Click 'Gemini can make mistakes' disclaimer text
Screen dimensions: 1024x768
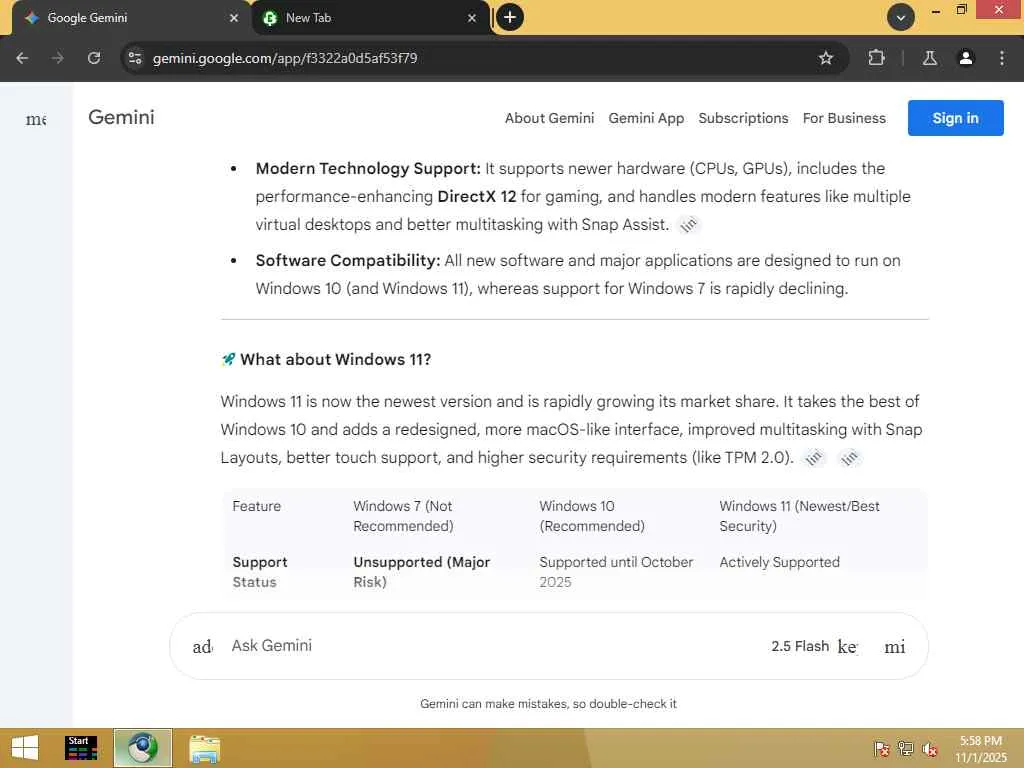point(549,704)
